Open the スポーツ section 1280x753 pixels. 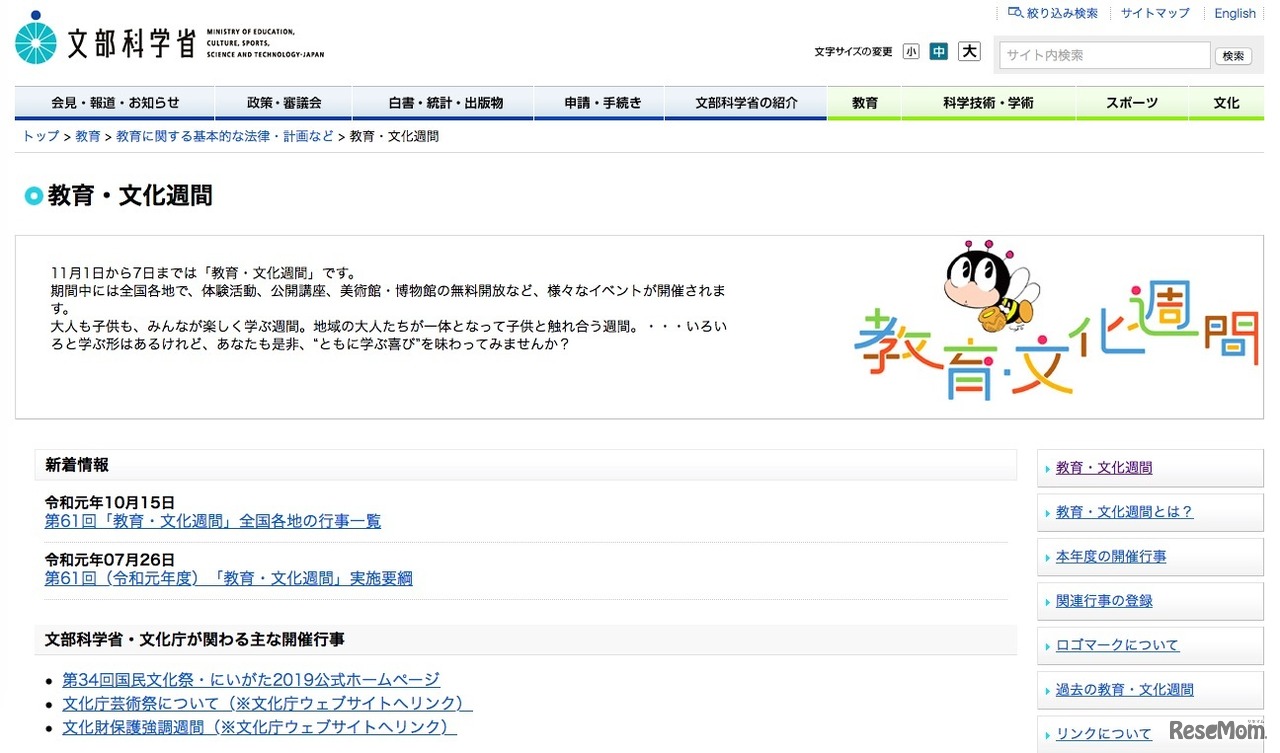[1131, 102]
